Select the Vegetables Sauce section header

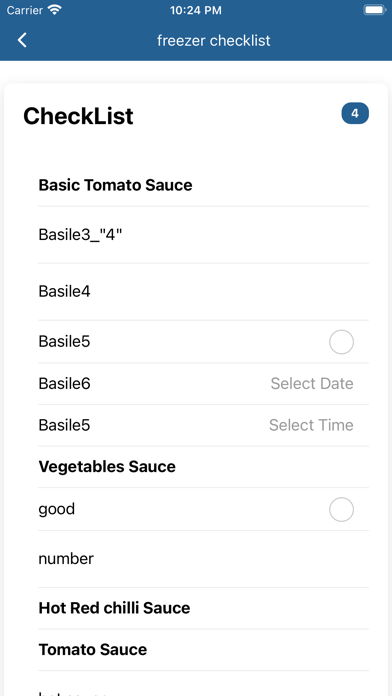(107, 467)
